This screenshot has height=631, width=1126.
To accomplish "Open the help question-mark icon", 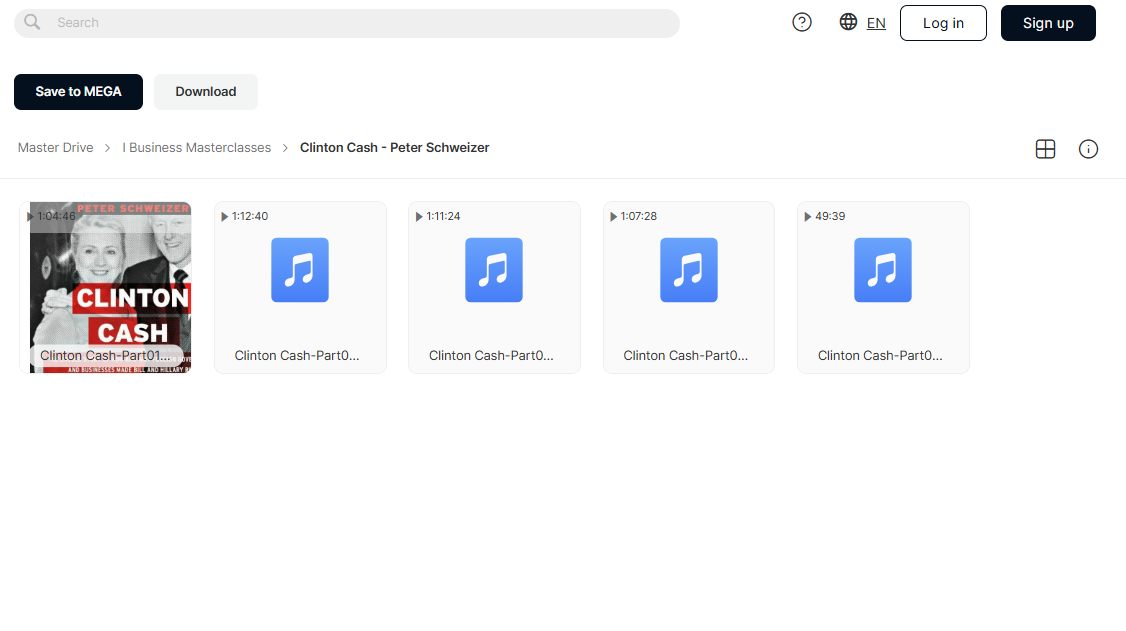I will [801, 22].
